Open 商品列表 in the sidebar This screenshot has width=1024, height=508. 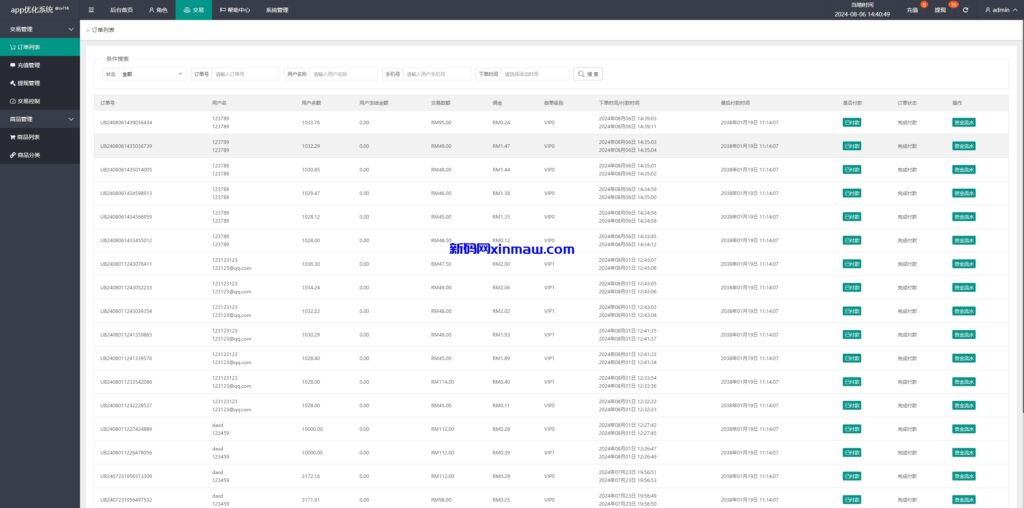(29, 137)
